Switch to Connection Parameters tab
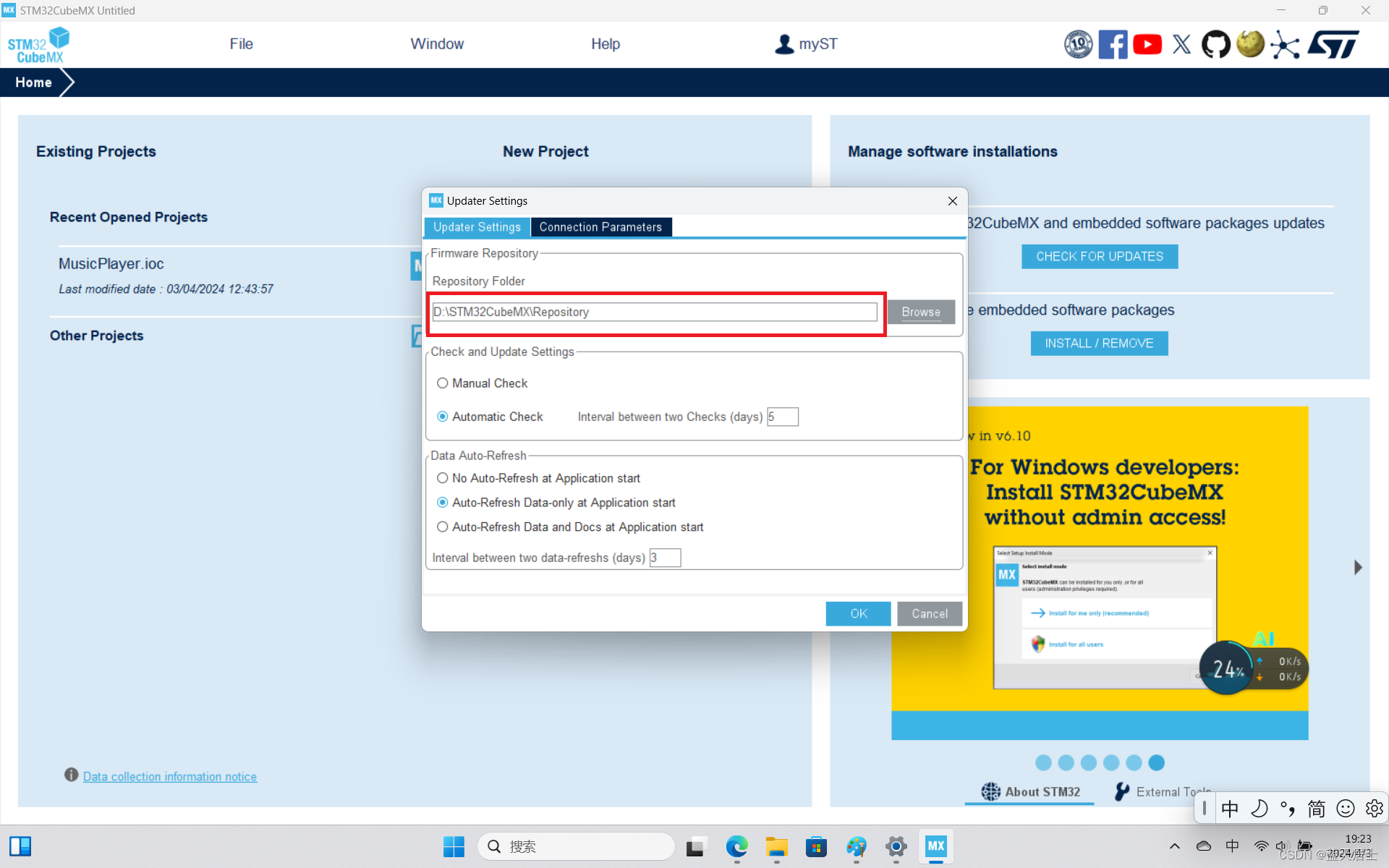Viewport: 1389px width, 868px height. coord(600,227)
